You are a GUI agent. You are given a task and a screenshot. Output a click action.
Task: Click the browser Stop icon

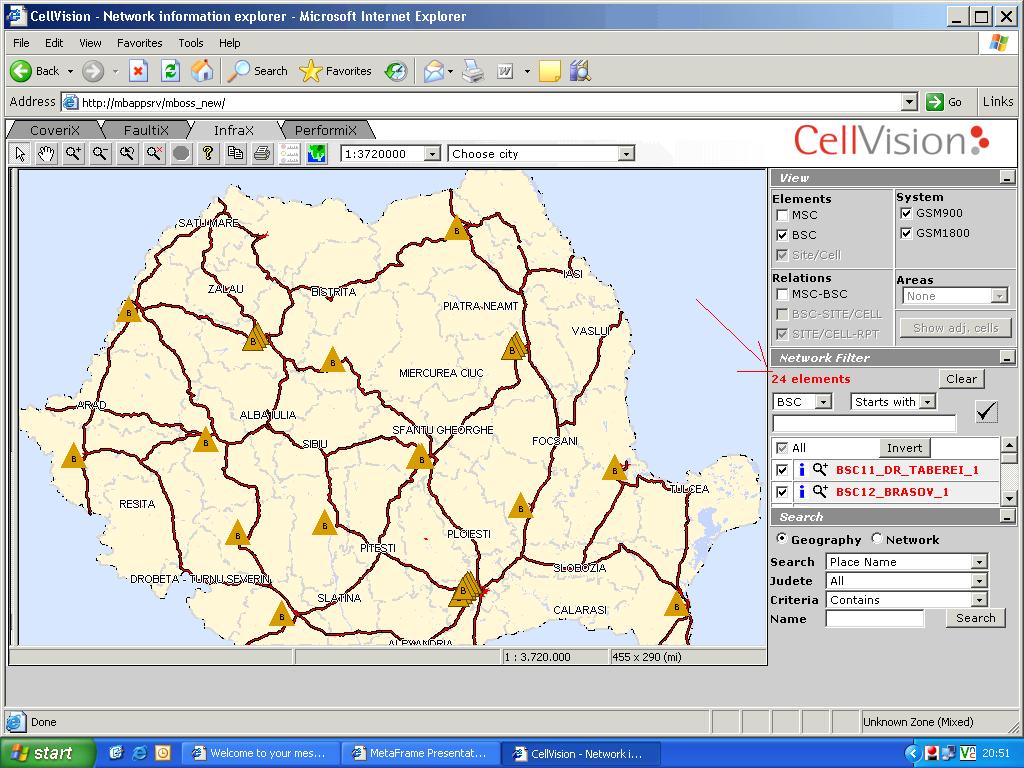(138, 71)
